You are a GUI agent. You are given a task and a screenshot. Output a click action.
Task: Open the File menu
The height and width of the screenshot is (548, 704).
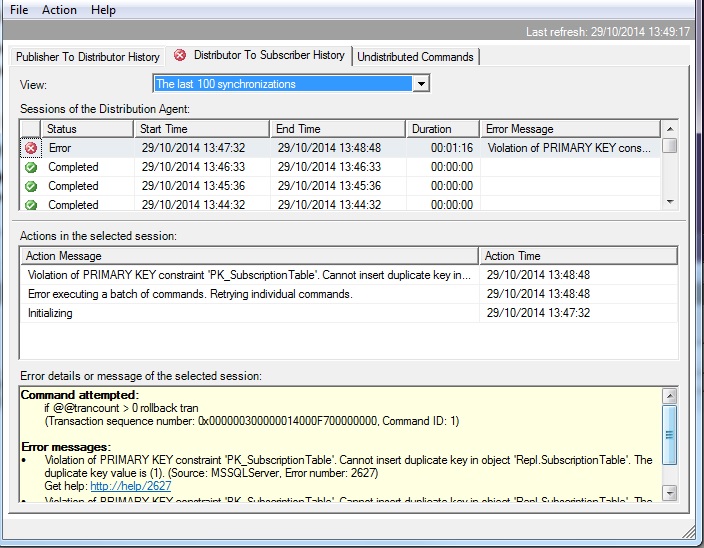click(x=19, y=10)
